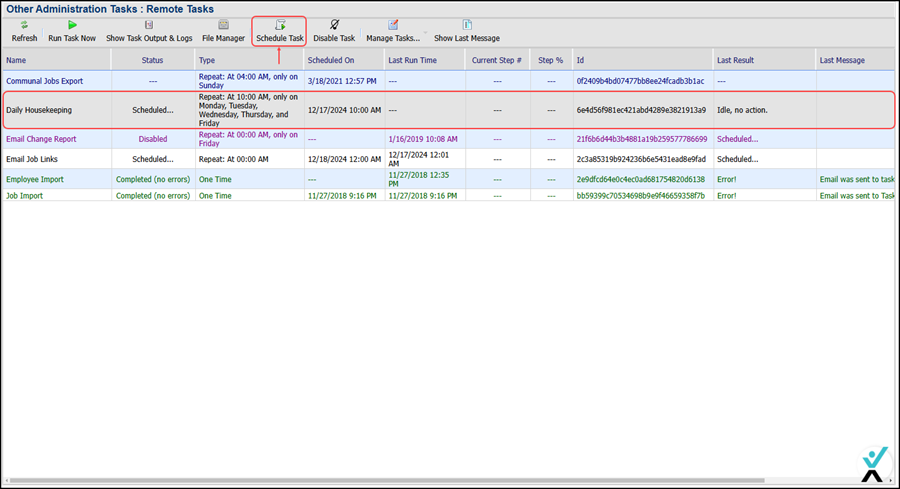Sort the table by Name column header
Viewport: 900px width, 489px height.
pos(16,60)
